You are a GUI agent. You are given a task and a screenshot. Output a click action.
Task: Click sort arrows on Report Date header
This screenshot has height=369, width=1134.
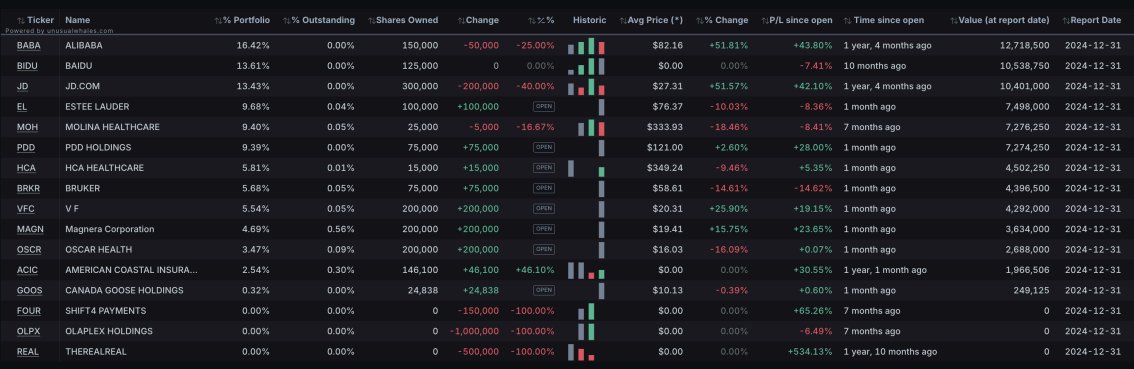pyautogui.click(x=1066, y=20)
